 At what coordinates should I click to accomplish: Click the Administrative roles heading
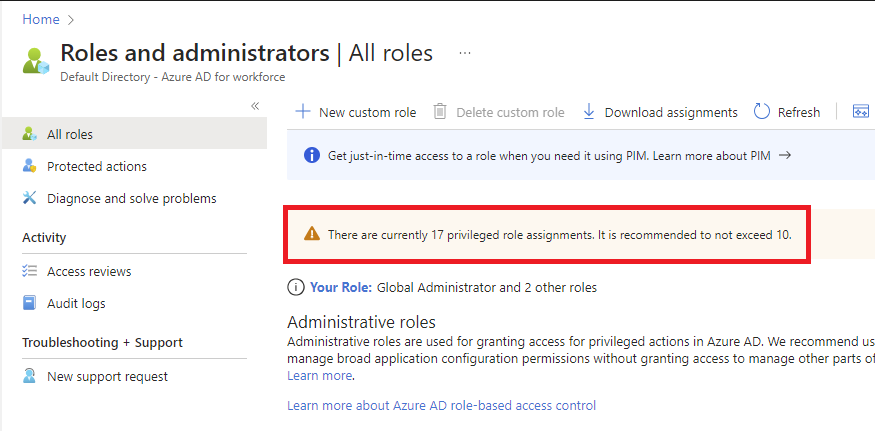(361, 322)
